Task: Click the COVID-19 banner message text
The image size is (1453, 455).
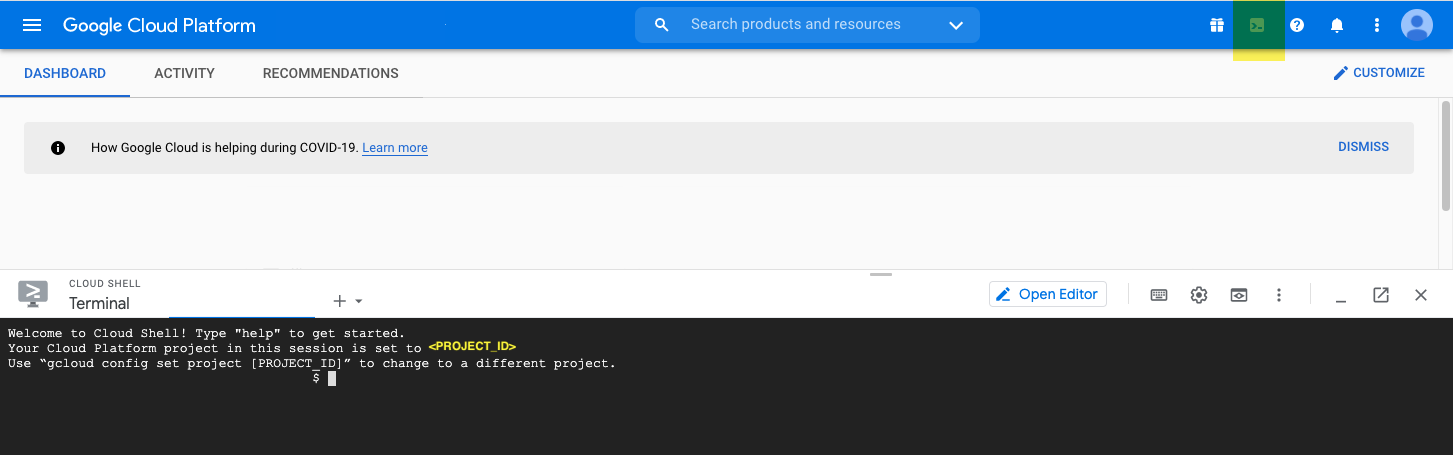Action: click(224, 148)
